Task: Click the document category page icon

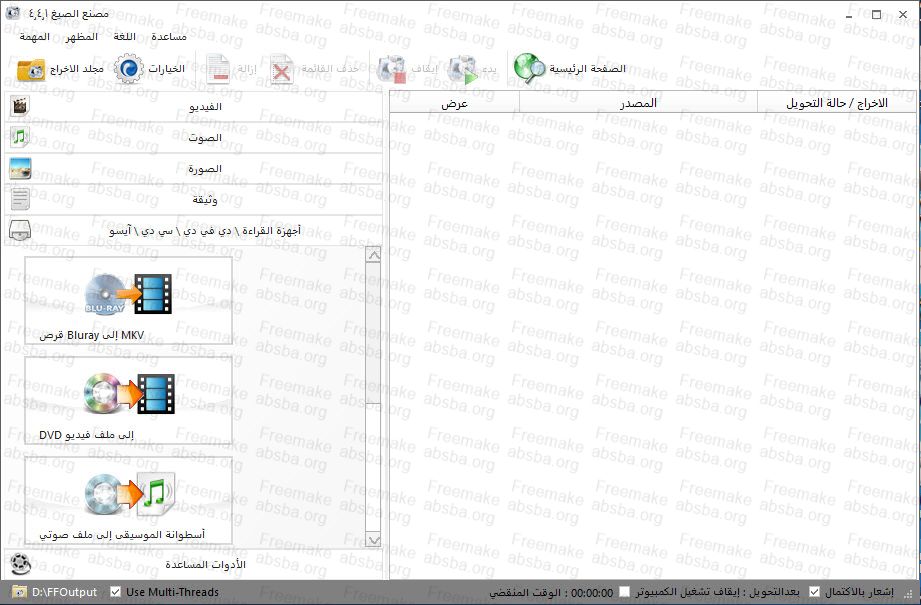Action: tap(20, 199)
